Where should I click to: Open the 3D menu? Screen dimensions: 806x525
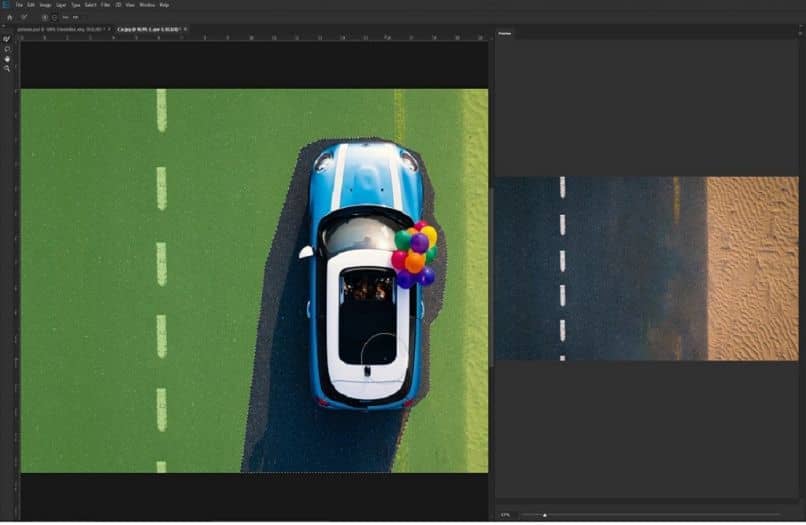pos(118,5)
